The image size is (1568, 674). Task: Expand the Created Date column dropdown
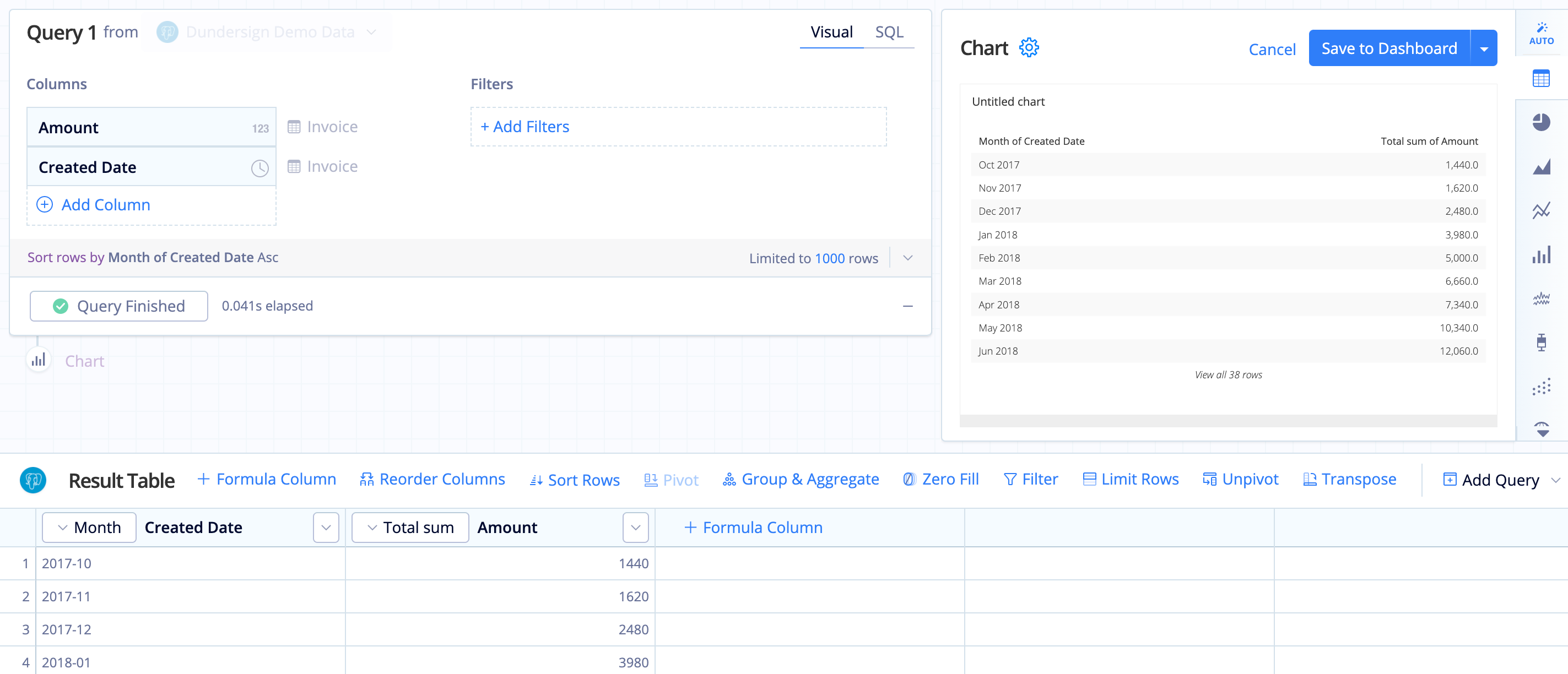click(x=259, y=167)
